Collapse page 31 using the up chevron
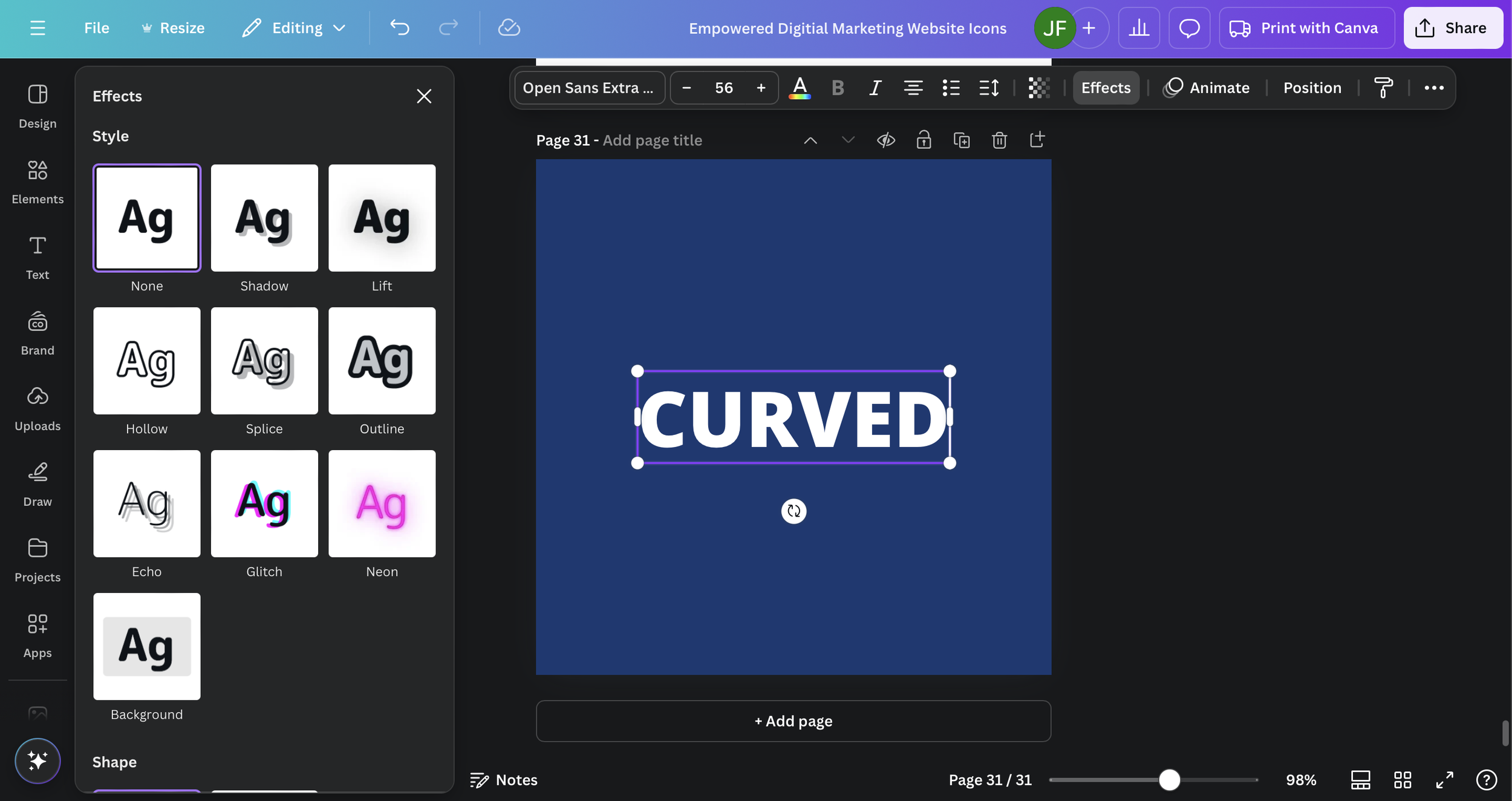Image resolution: width=1512 pixels, height=801 pixels. click(x=810, y=140)
